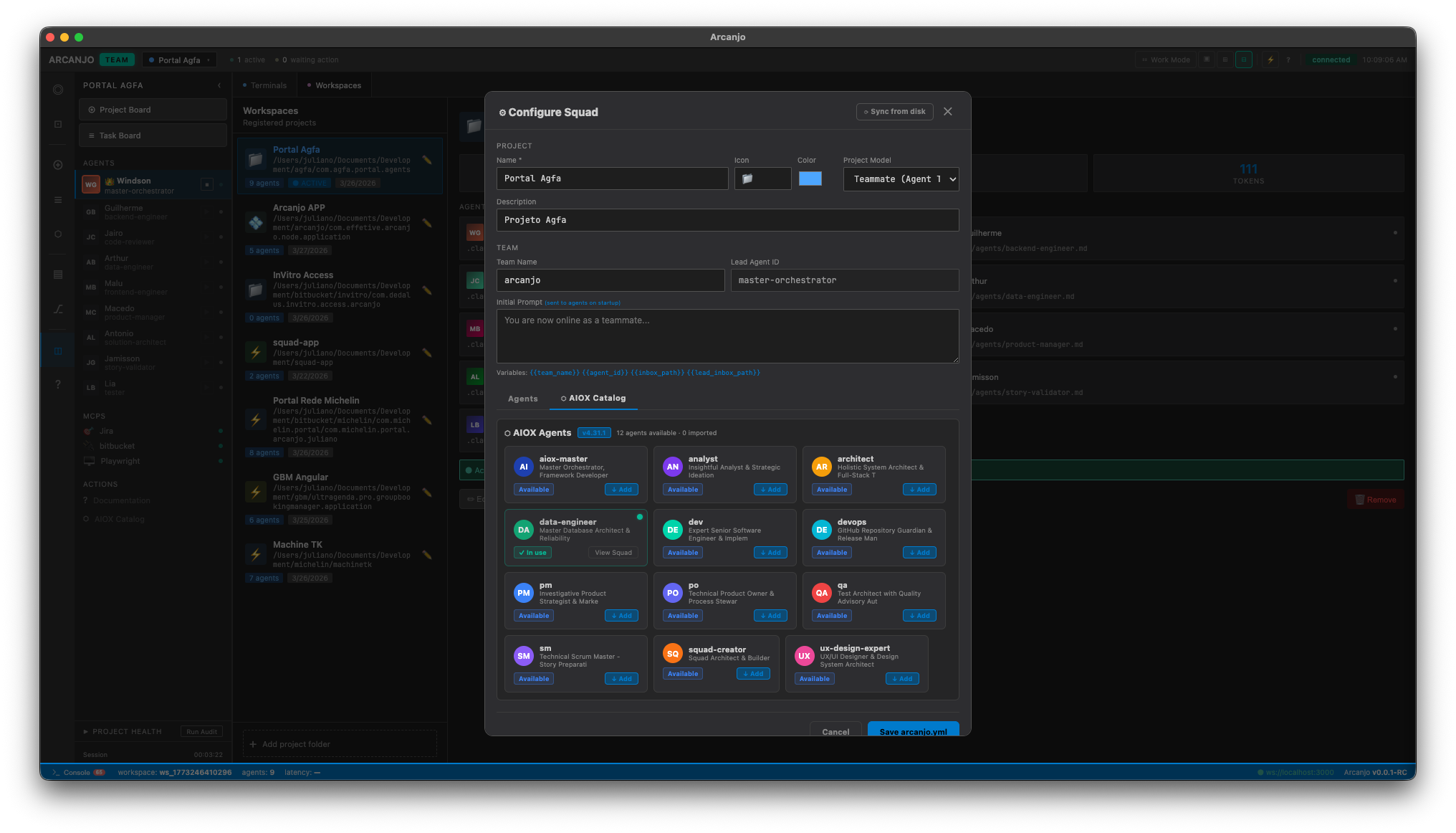Click the lightning bolt icon in the top toolbar
Screen dimensions: 1456x833
[x=1270, y=59]
